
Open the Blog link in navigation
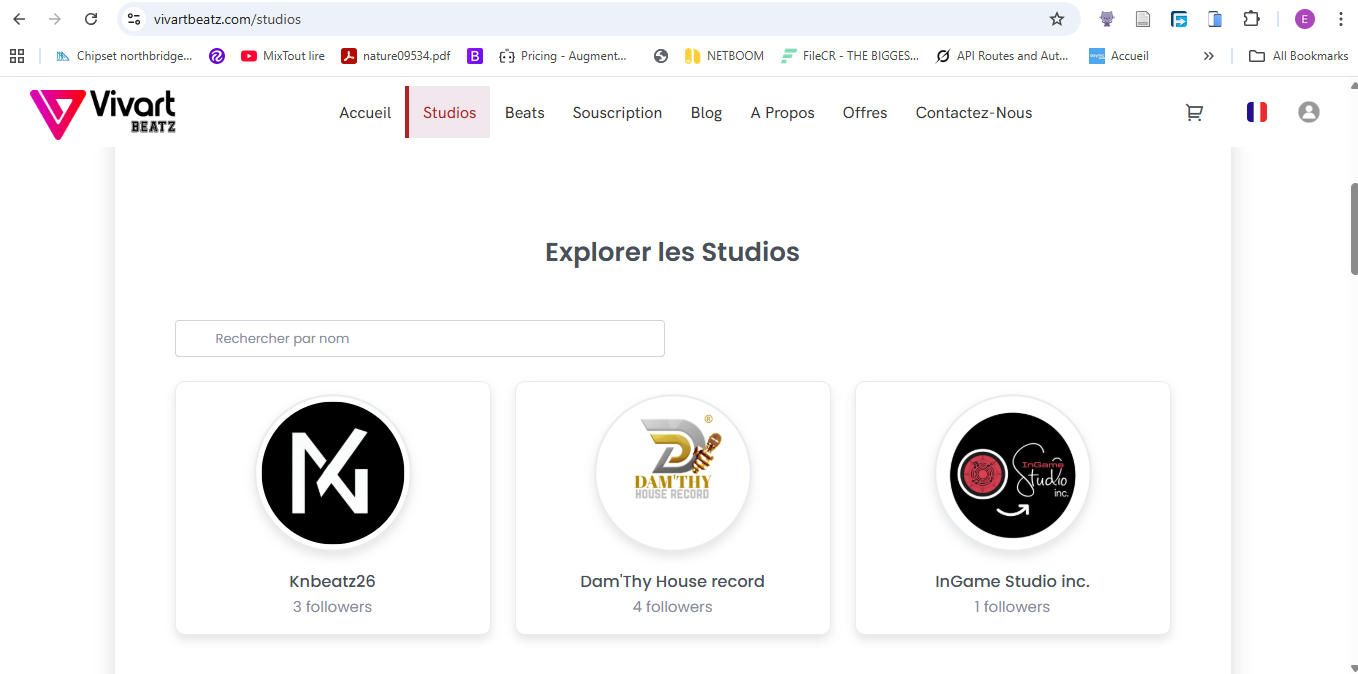706,113
